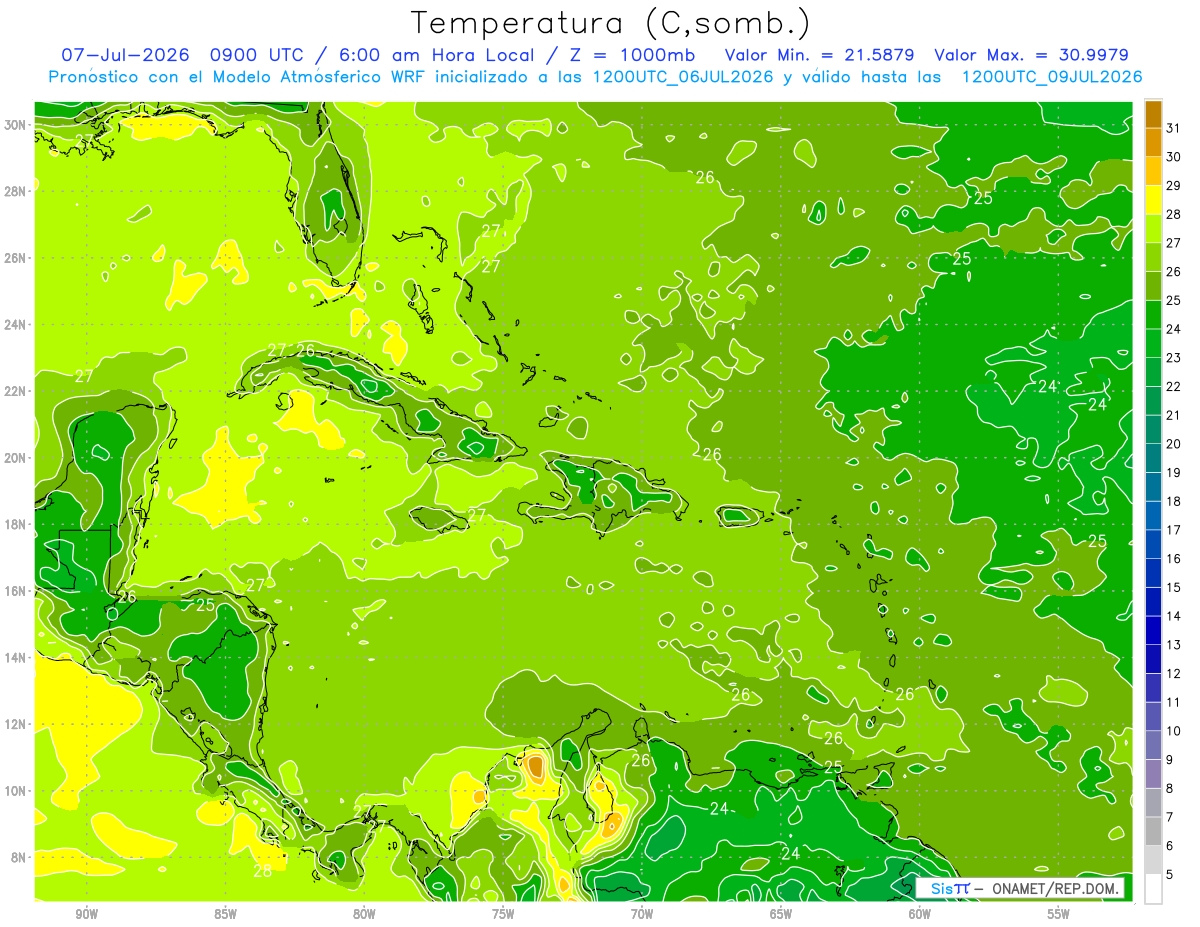This screenshot has height=927, width=1200.
Task: Click the 65W longitude axis label
Action: coord(781,914)
